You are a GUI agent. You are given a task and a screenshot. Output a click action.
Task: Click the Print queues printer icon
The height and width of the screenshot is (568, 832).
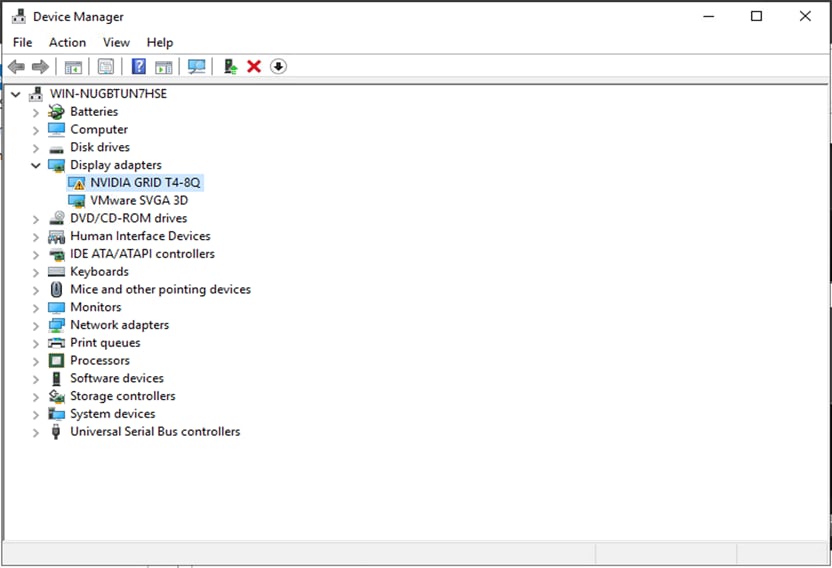tap(56, 343)
